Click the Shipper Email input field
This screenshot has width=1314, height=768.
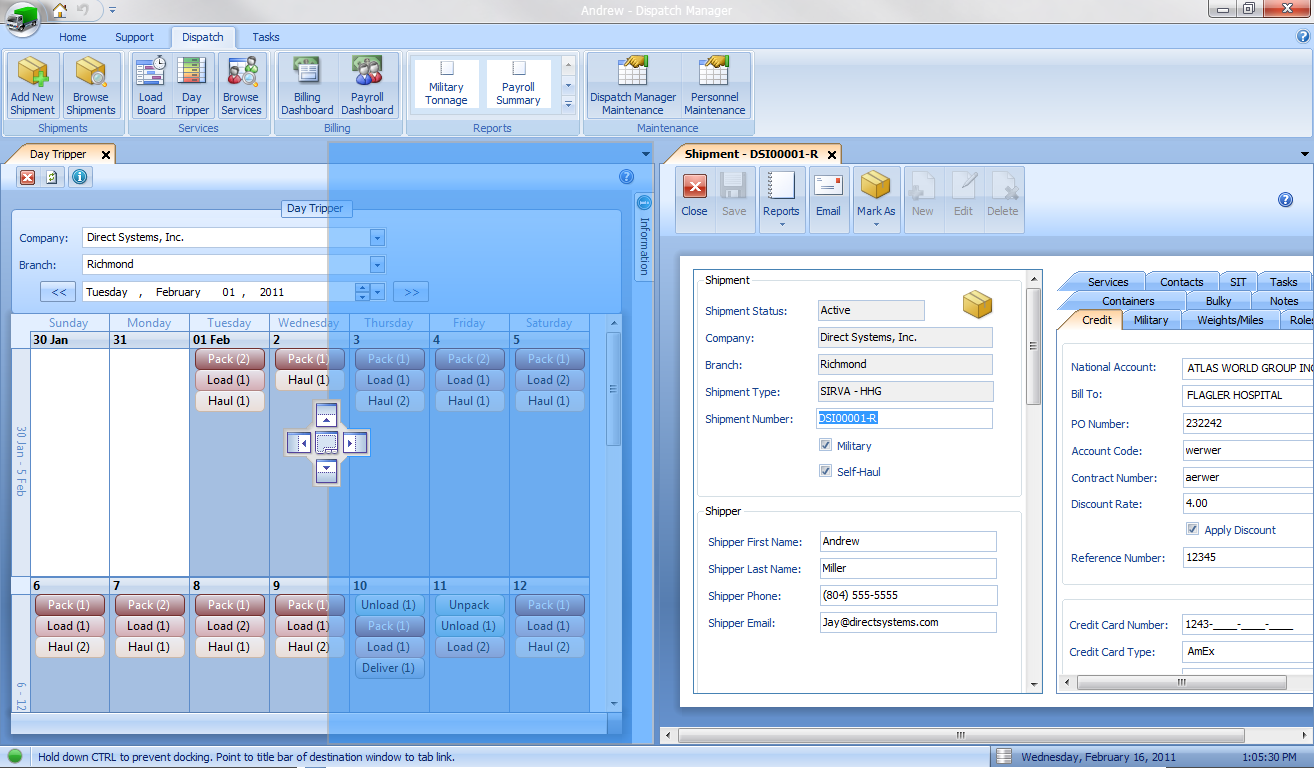tap(907, 622)
